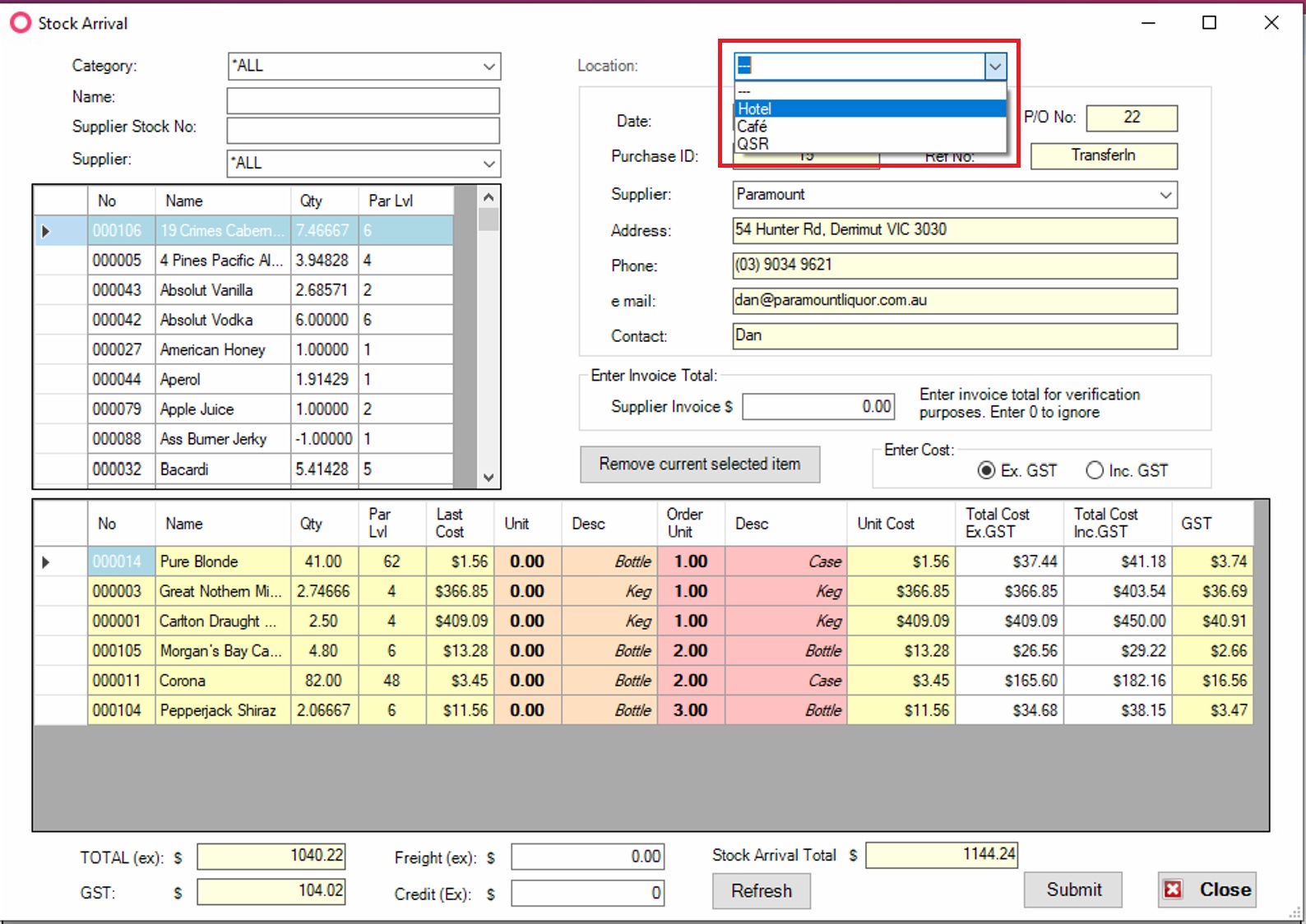1306x924 pixels.
Task: Click the Supplier Invoice amount field
Action: (818, 406)
